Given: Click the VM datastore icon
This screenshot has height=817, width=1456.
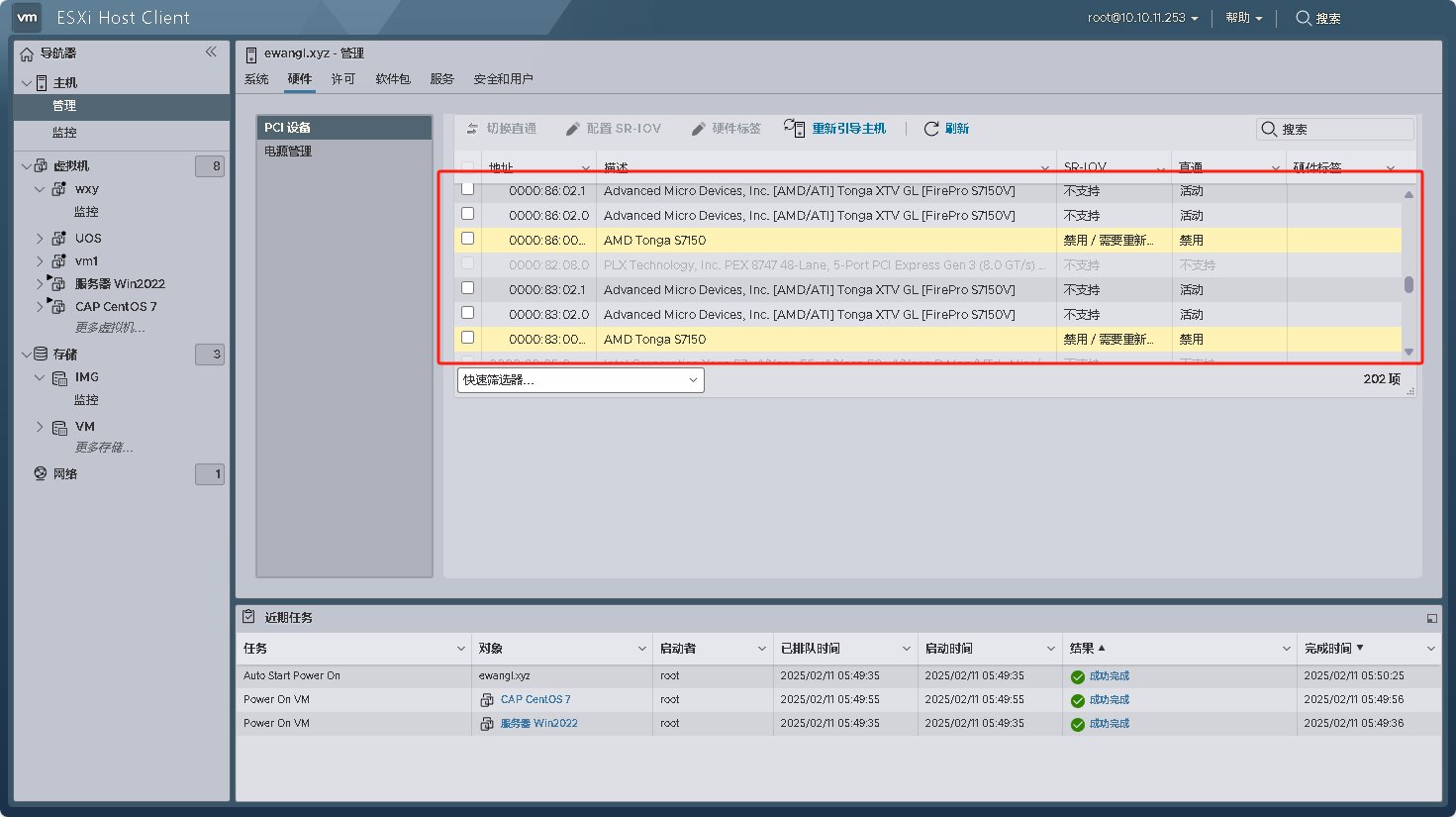Looking at the screenshot, I should [59, 427].
